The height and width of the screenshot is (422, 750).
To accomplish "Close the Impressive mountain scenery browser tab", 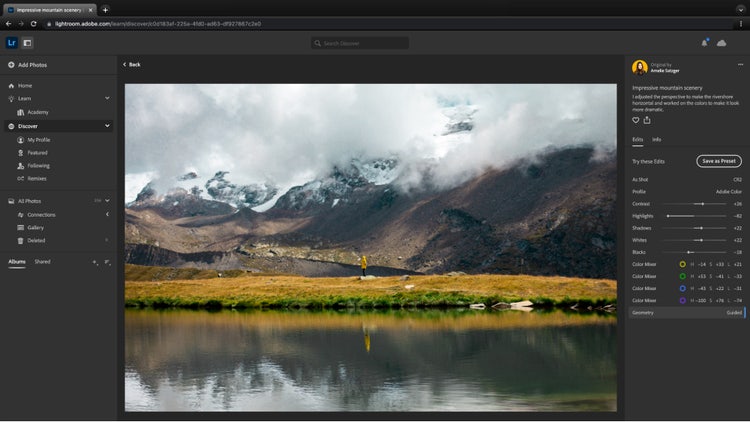I will click(90, 10).
